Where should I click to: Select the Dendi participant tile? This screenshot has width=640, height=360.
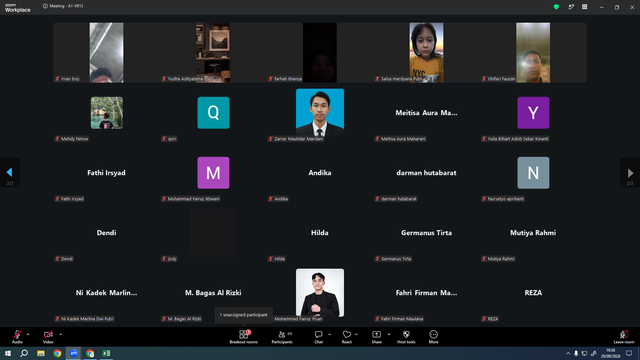pos(107,233)
